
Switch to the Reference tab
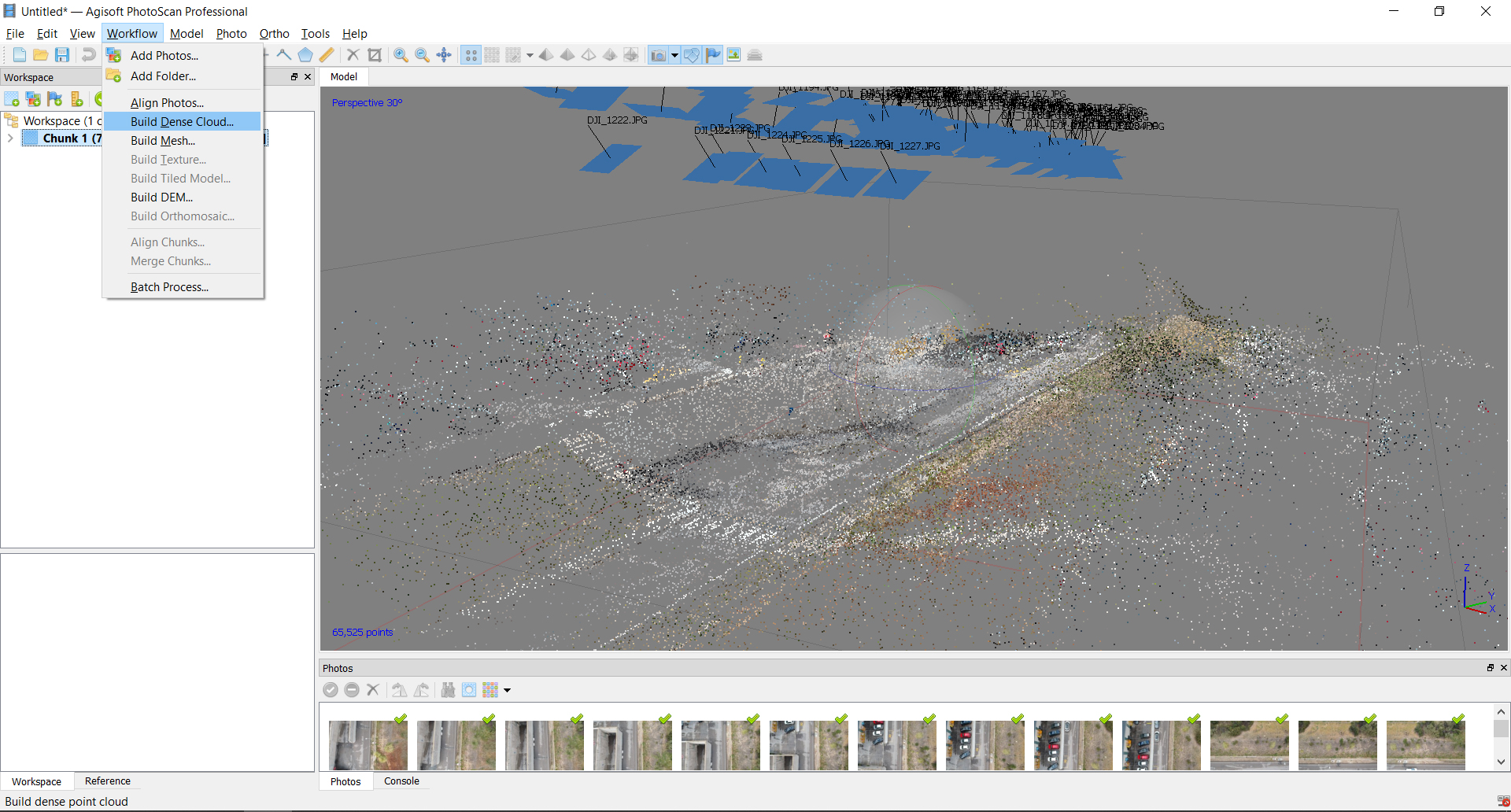108,781
